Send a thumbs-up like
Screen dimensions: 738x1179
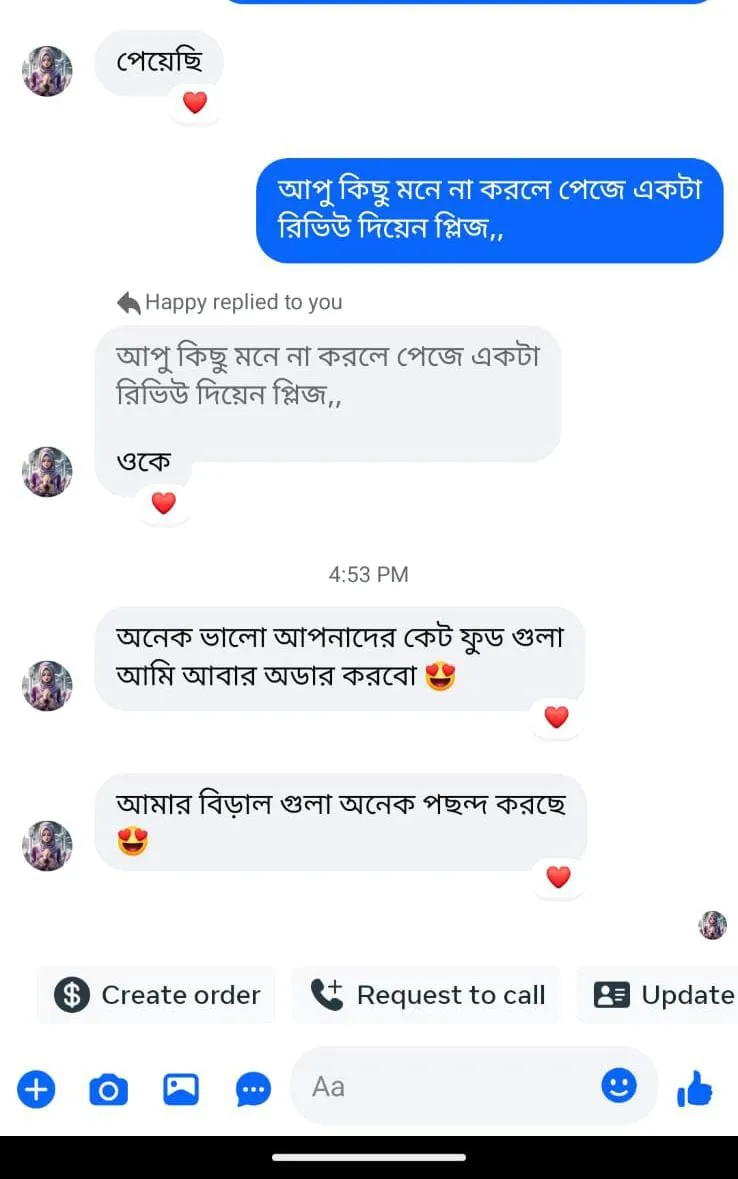(695, 1088)
